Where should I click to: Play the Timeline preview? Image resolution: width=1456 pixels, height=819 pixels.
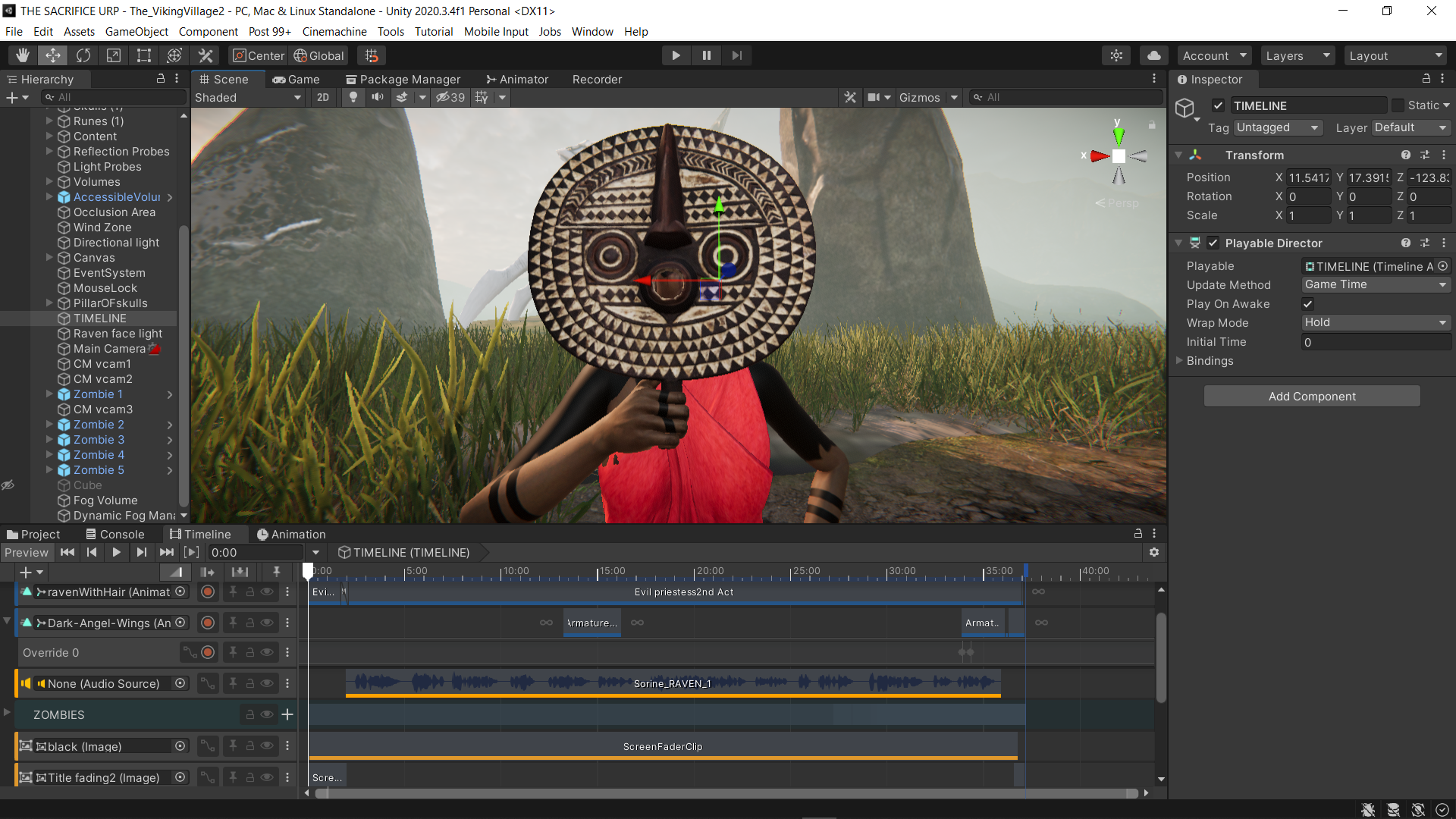tap(116, 552)
